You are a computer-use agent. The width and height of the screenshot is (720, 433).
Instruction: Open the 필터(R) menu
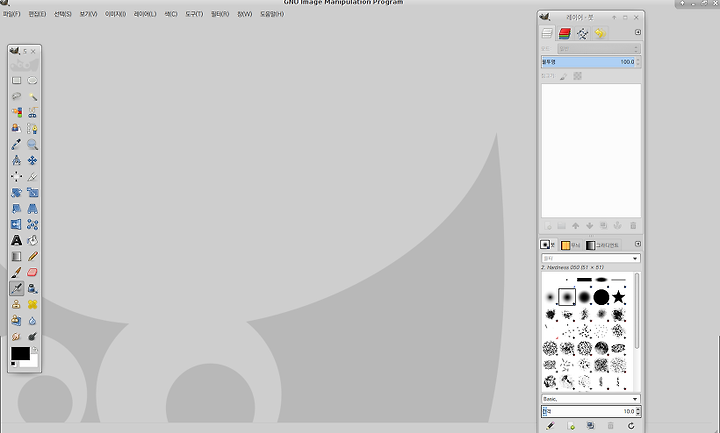(220, 14)
